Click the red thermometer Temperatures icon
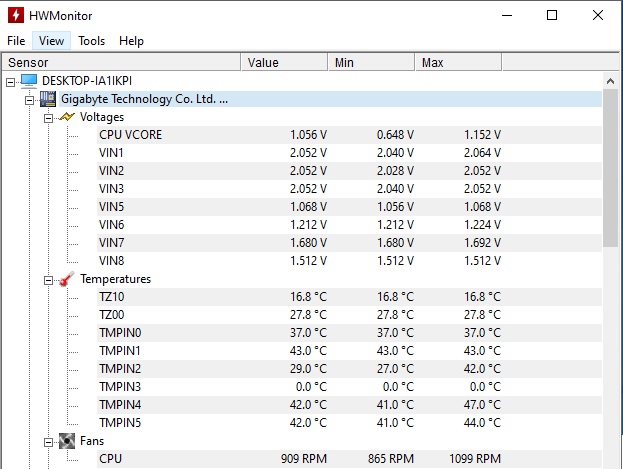 (x=67, y=279)
